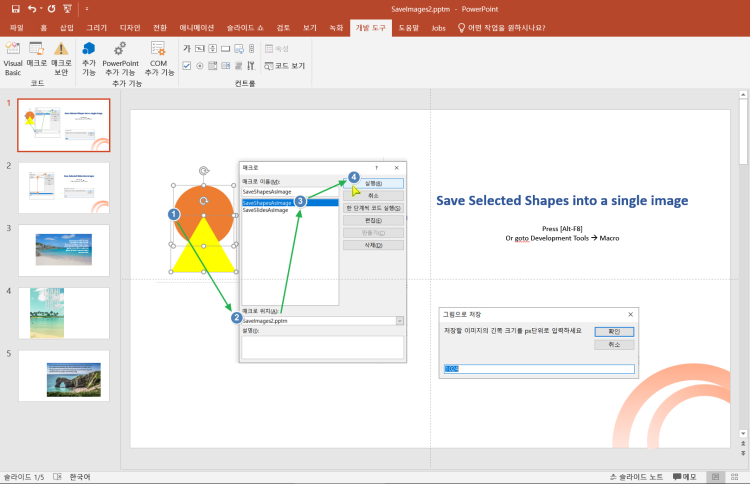Screen dimensions: 750x484
Task: Select the Spin Button control
Action: pyautogui.click(x=212, y=48)
